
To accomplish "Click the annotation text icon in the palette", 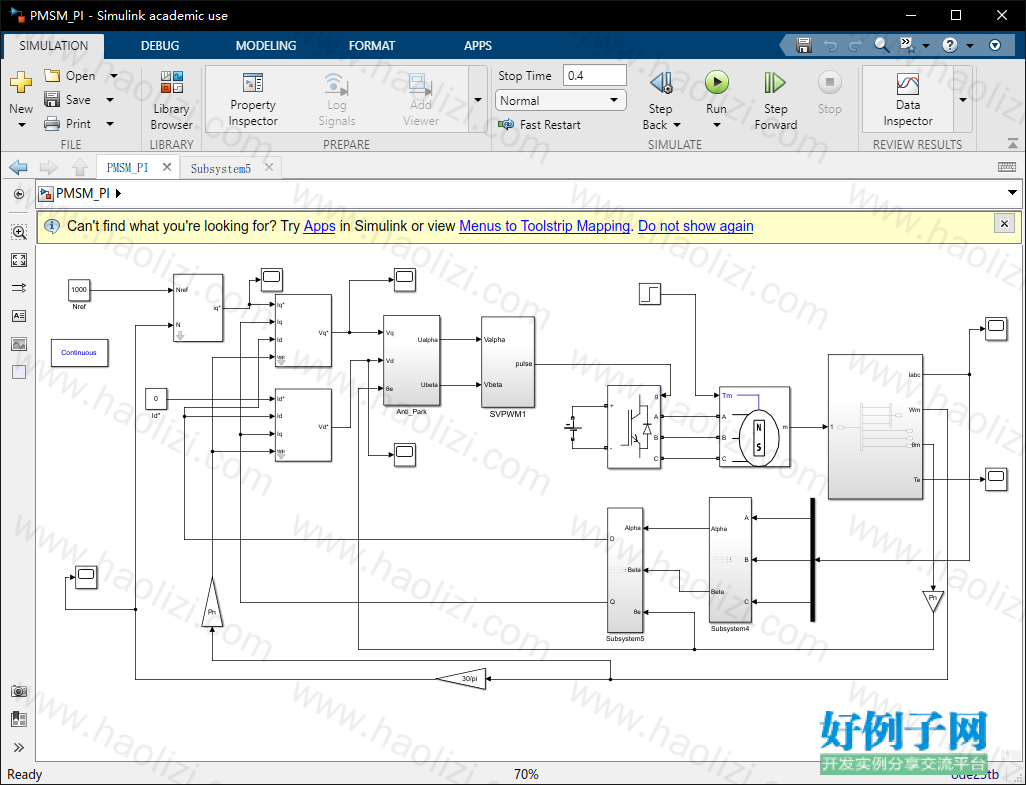I will (x=19, y=316).
